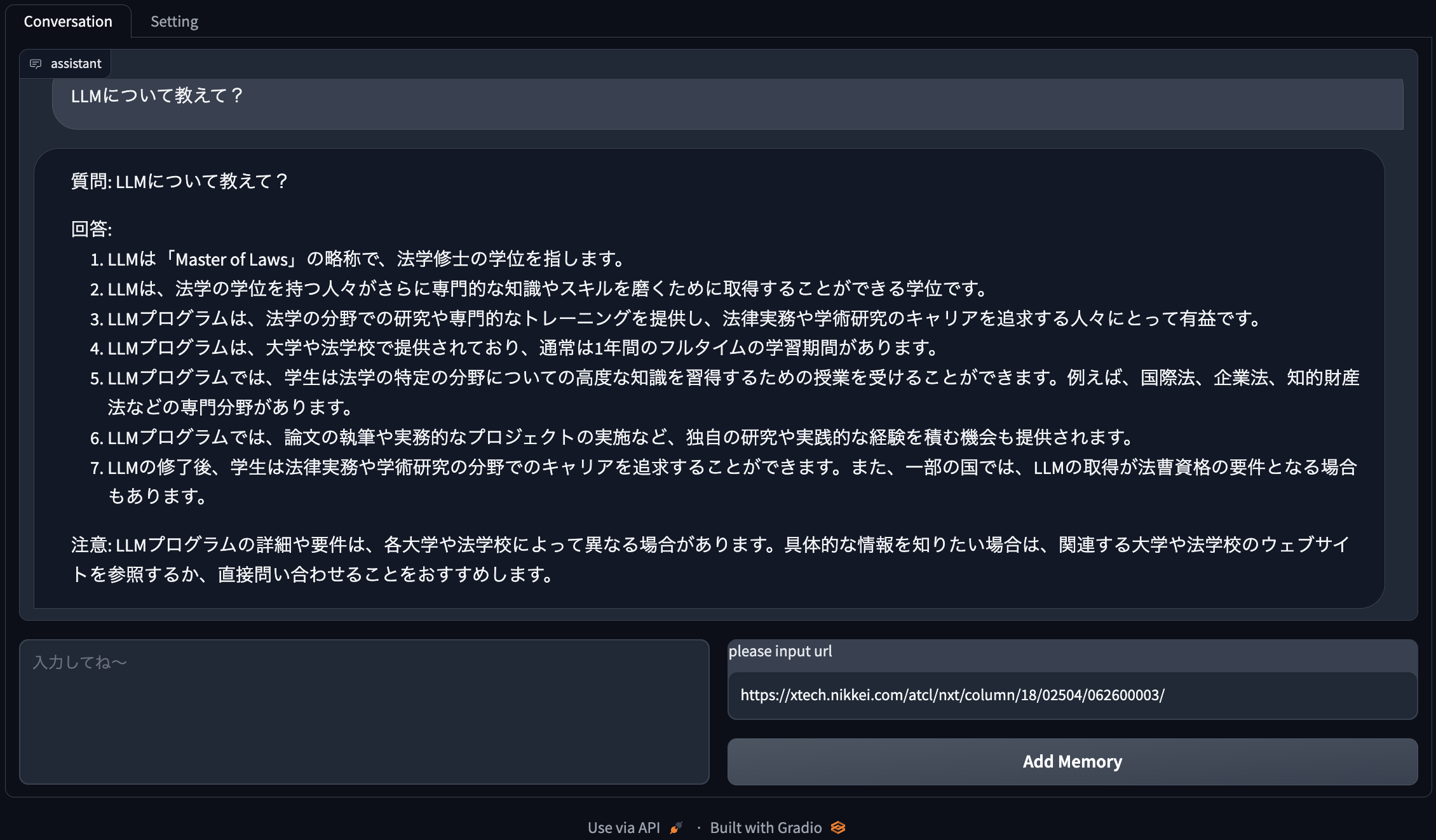Click the orange Gradio logo icon
1436x840 pixels.
(x=838, y=827)
